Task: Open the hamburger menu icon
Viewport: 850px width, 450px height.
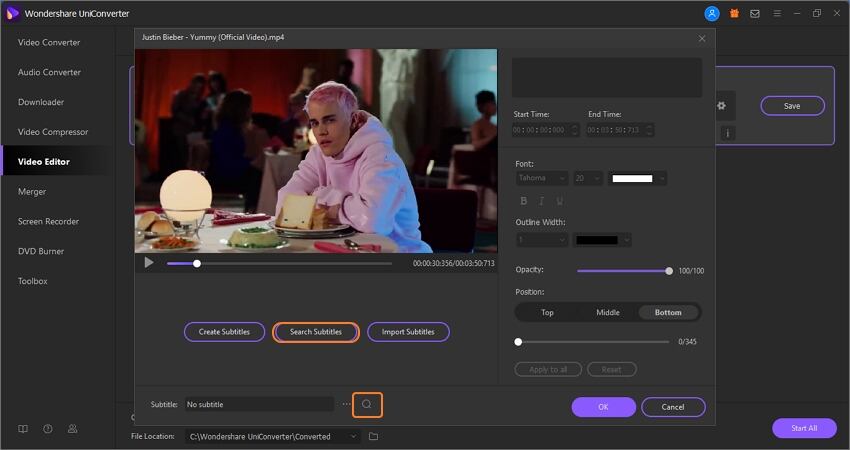Action: tap(777, 14)
